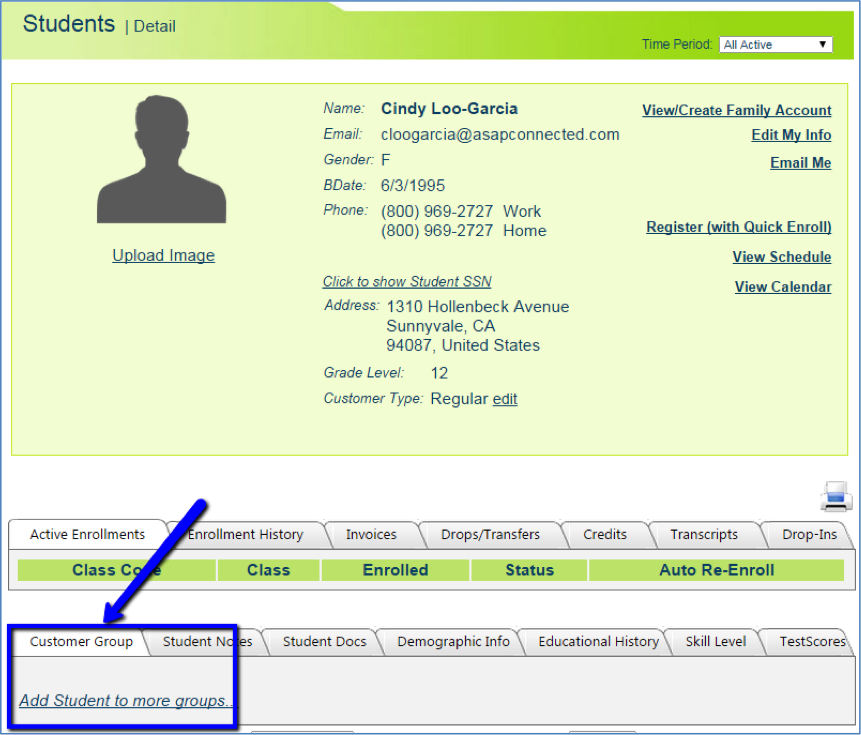Switch to the Invoices tab
This screenshot has height=735, width=861.
[x=371, y=534]
